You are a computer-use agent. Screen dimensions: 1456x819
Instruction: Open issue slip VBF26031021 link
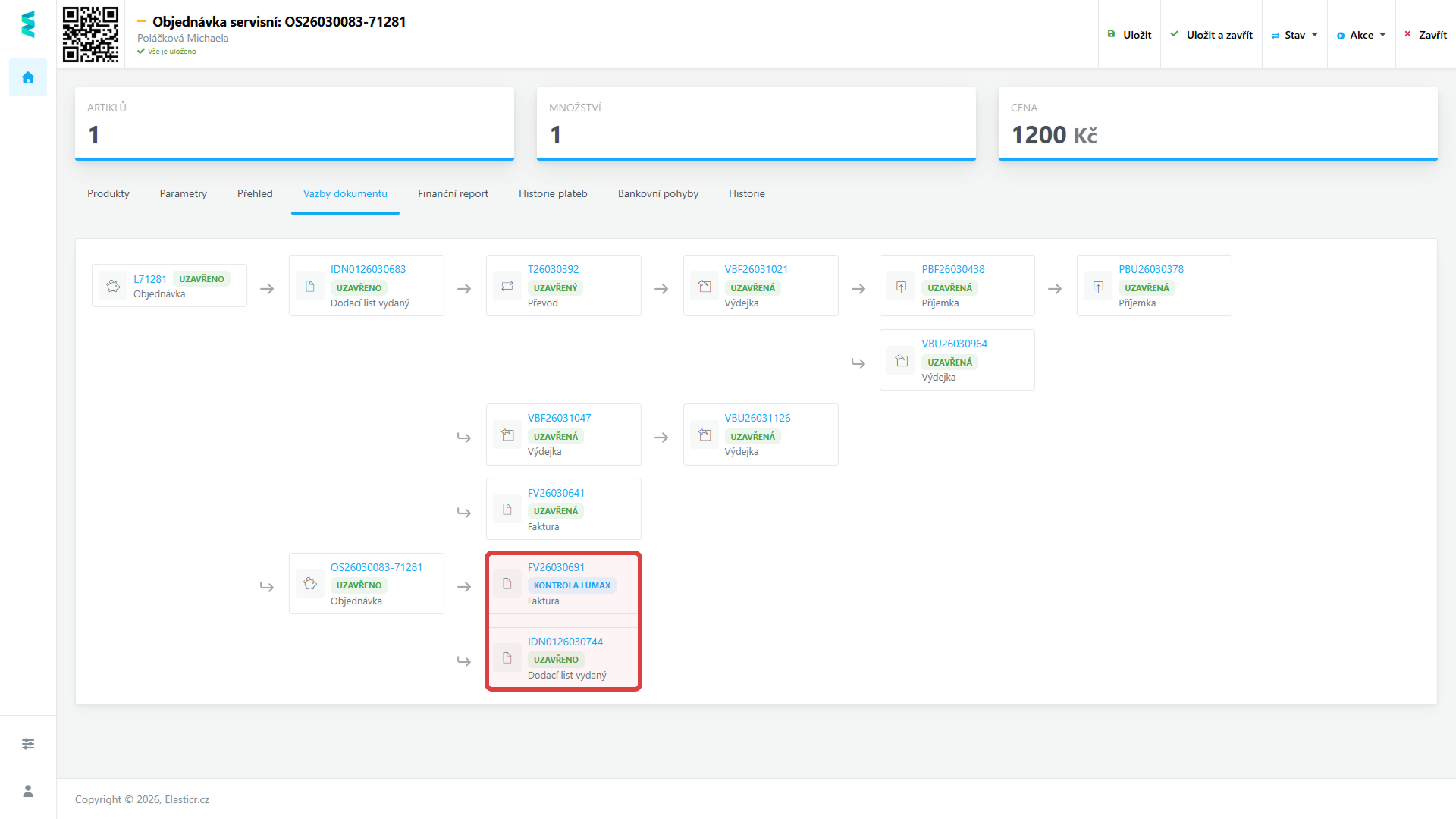click(x=756, y=269)
